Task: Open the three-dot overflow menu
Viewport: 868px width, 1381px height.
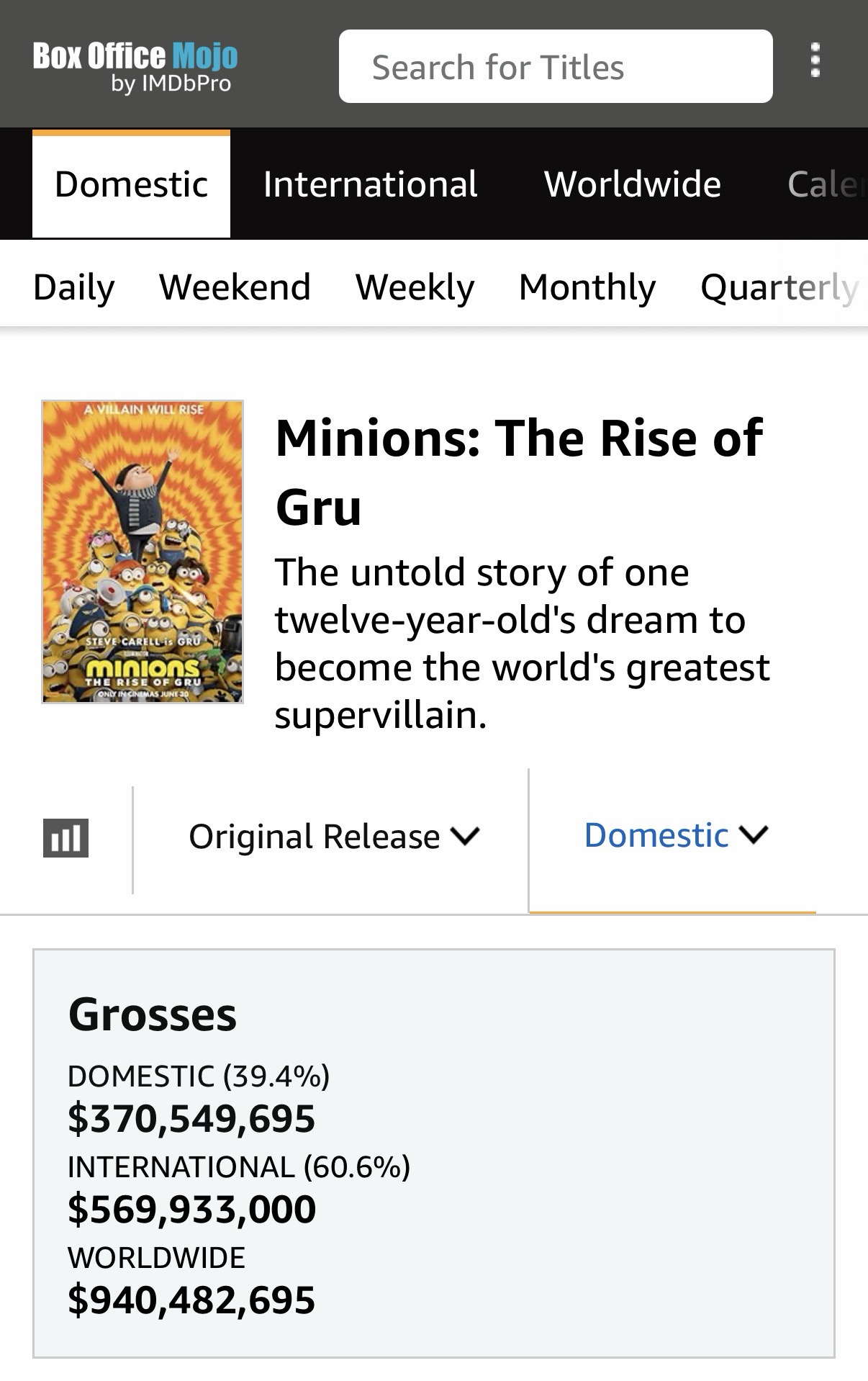Action: [x=815, y=60]
